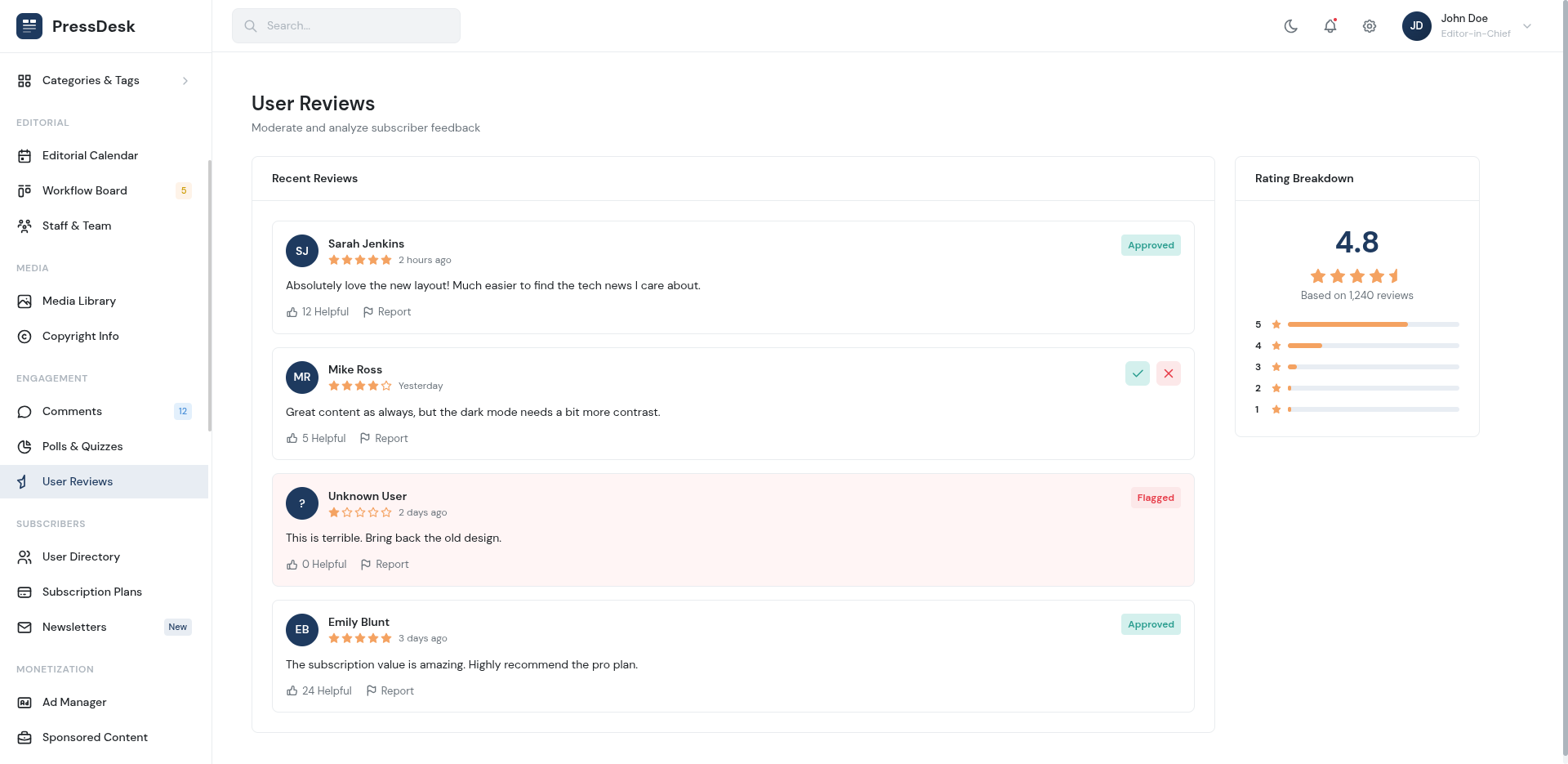The image size is (1568, 764).
Task: Open the notifications bell
Action: coord(1330,25)
